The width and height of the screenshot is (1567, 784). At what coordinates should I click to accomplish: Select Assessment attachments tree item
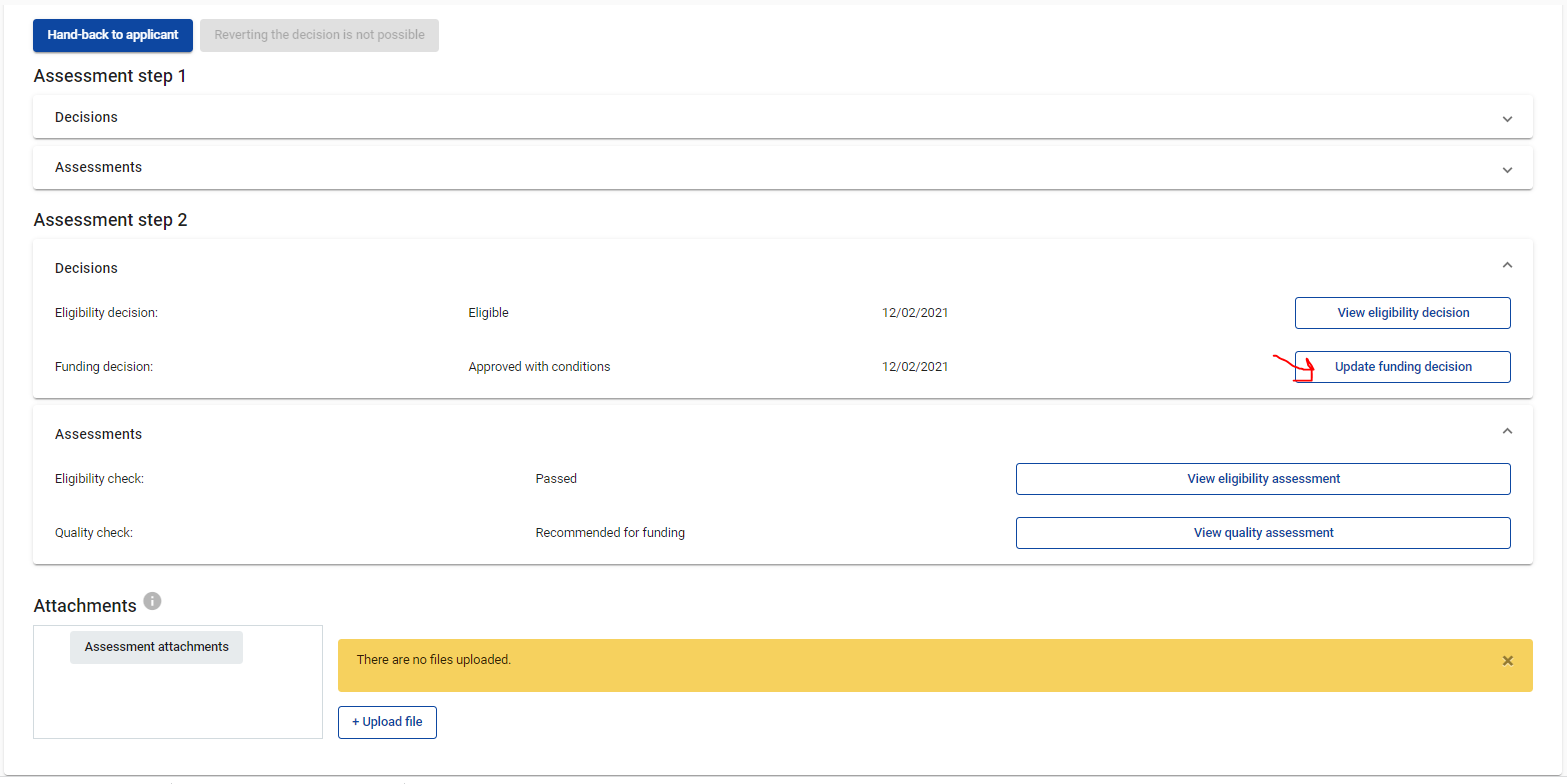[157, 647]
